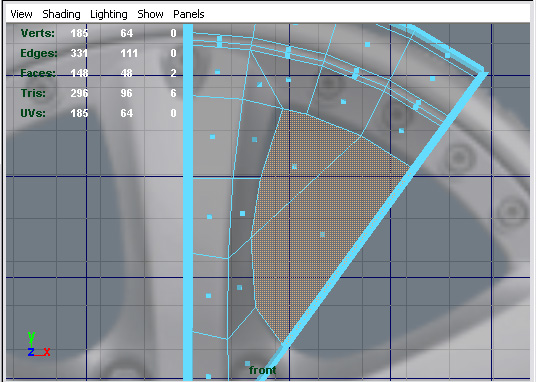The height and width of the screenshot is (382, 536).
Task: Click the 48 value in Faces row
Action: click(x=126, y=73)
